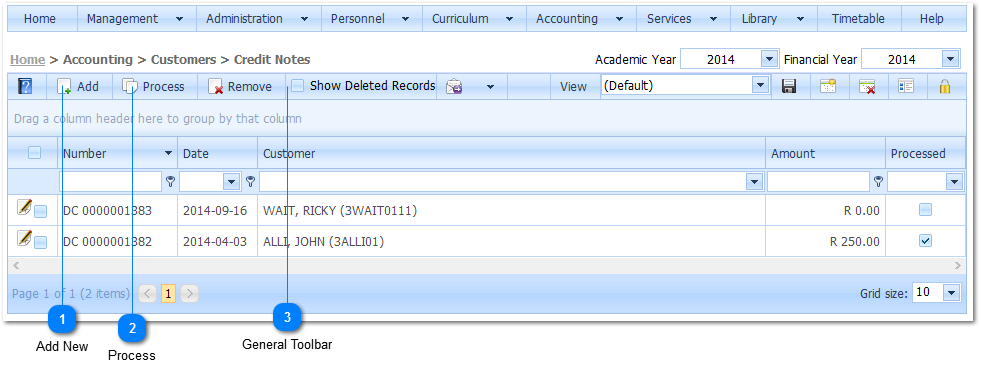
Task: Click the Add credit note button
Action: tap(79, 86)
